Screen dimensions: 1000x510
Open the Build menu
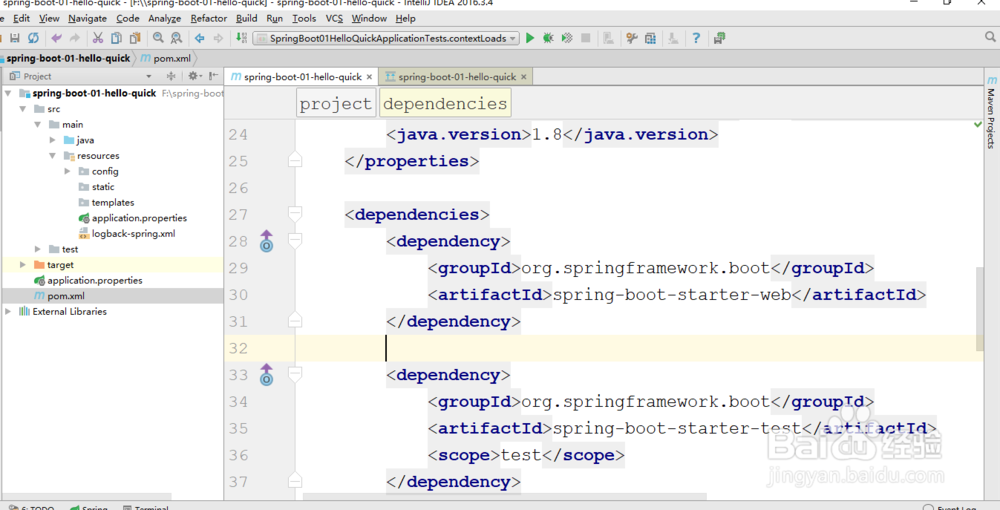point(247,18)
